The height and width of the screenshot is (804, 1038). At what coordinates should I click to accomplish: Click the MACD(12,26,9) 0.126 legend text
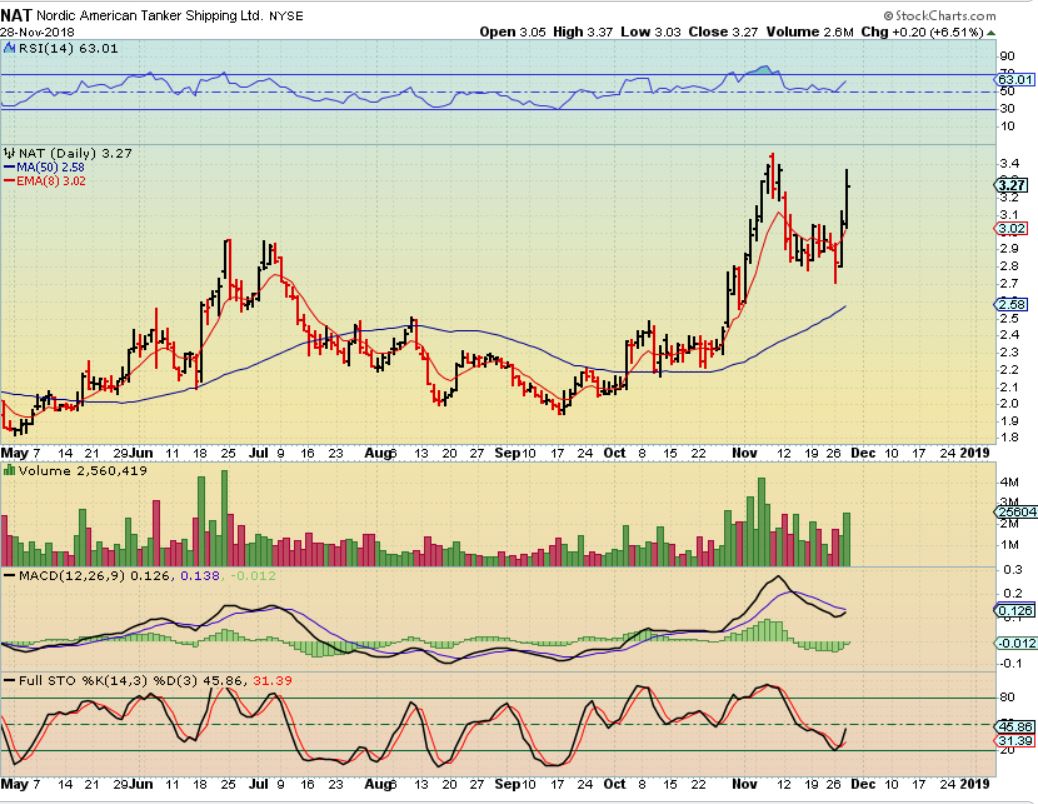pos(95,576)
